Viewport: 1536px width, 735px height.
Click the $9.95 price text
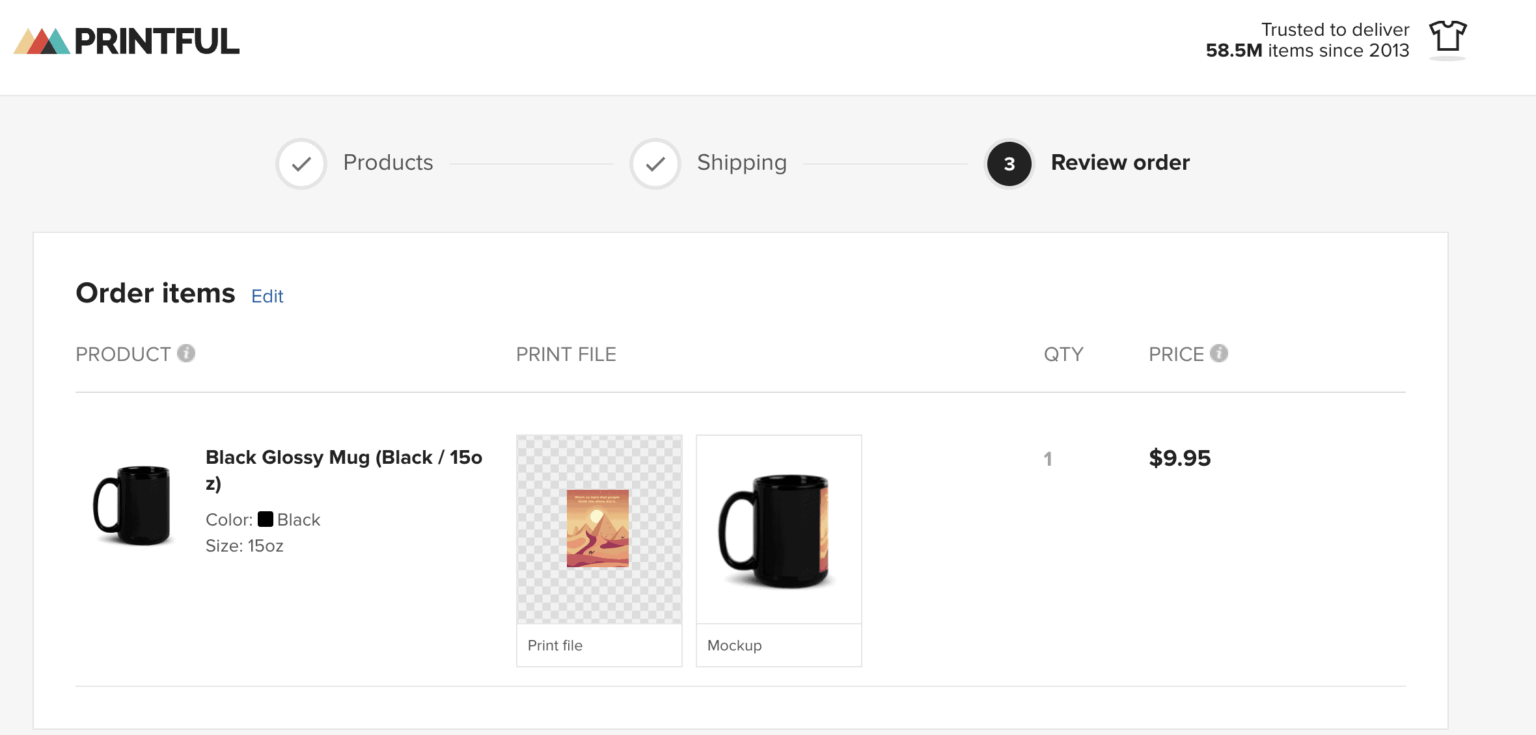click(1180, 458)
